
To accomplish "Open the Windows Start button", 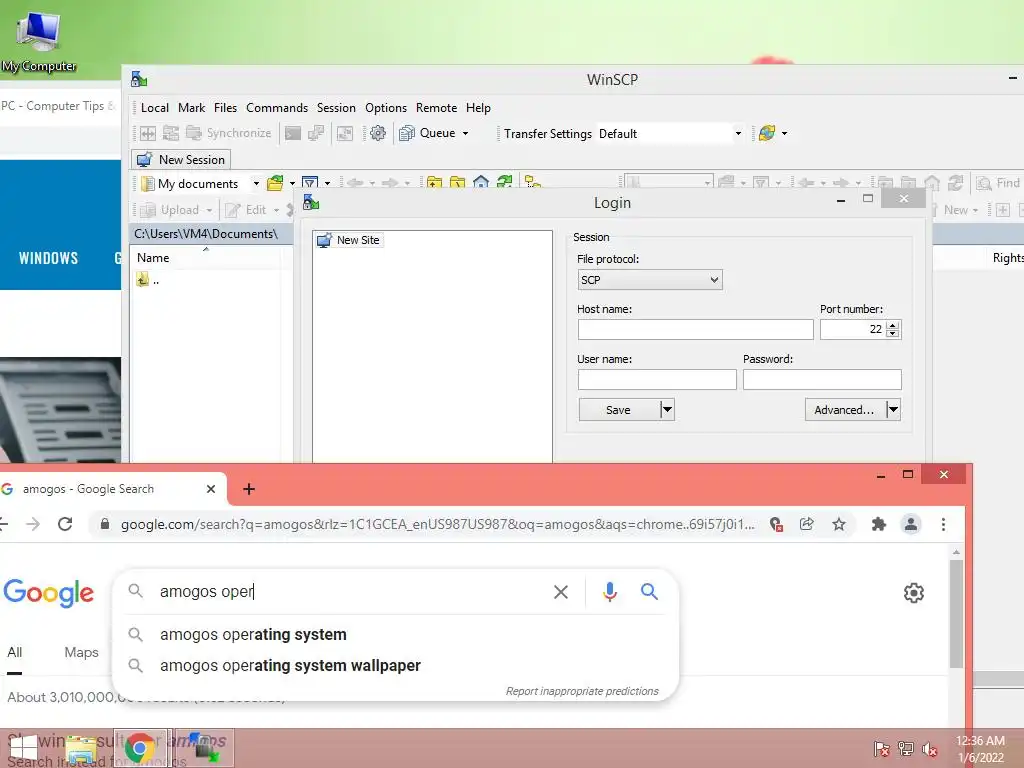I will (24, 748).
